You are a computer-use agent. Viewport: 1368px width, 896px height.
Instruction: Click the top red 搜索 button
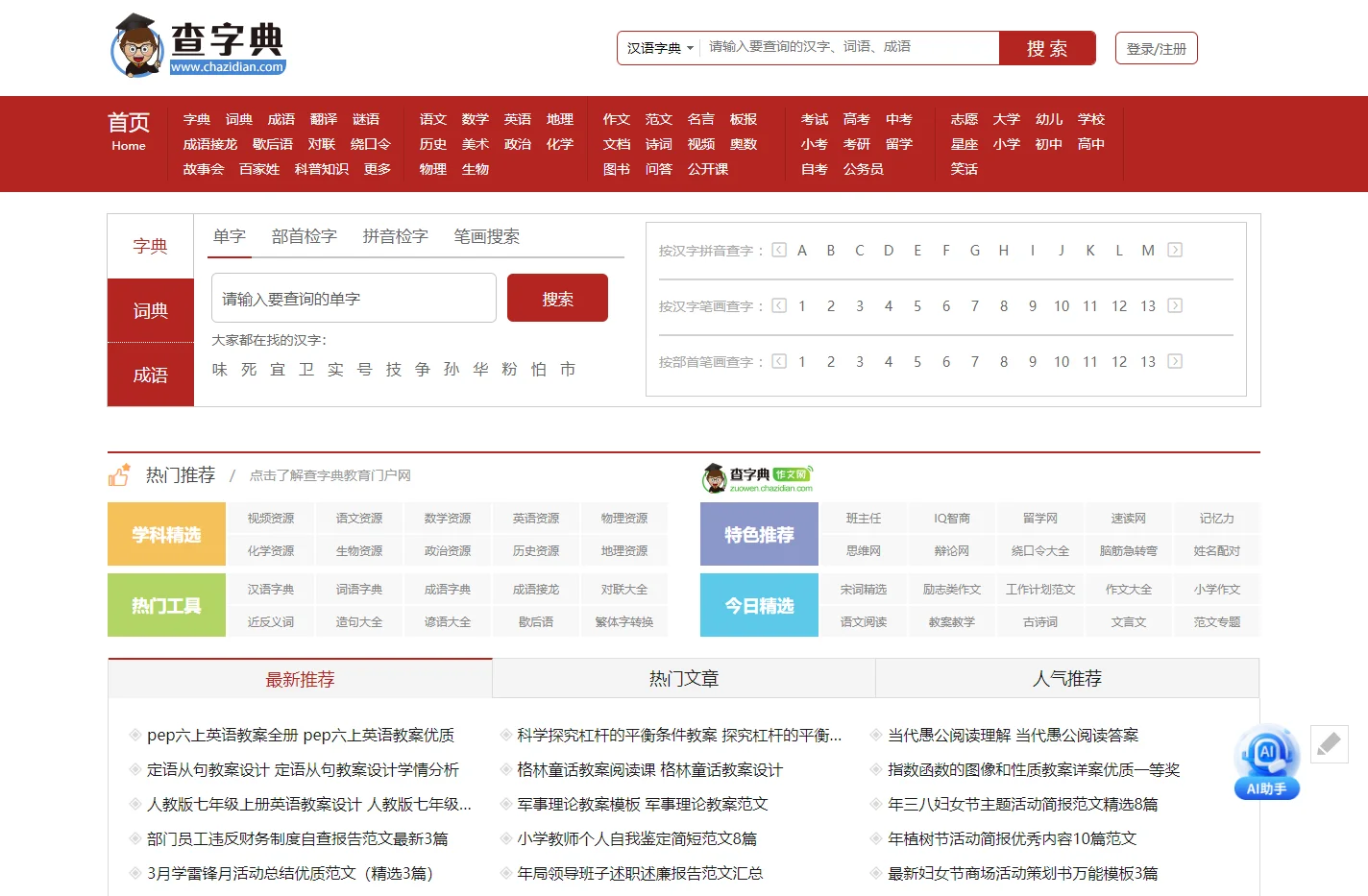coord(1047,48)
